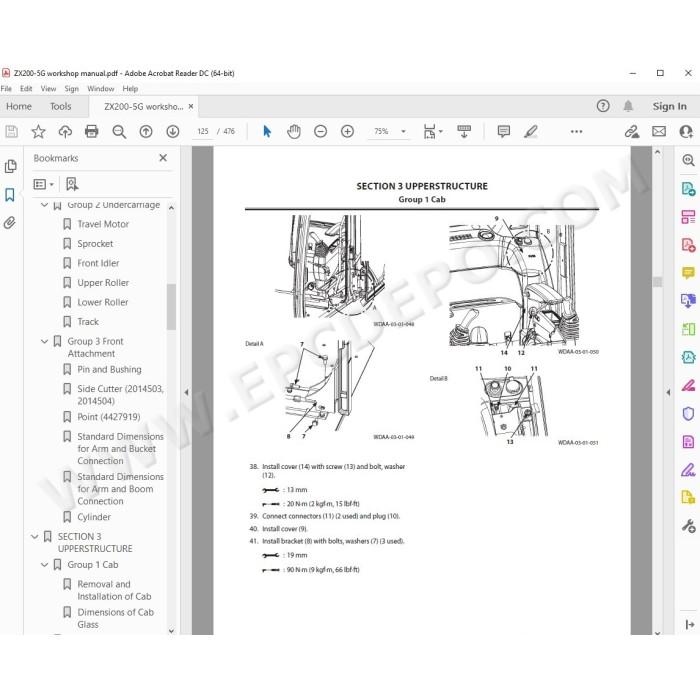Add file to starred favorites
This screenshot has height=700, width=700.
point(38,131)
